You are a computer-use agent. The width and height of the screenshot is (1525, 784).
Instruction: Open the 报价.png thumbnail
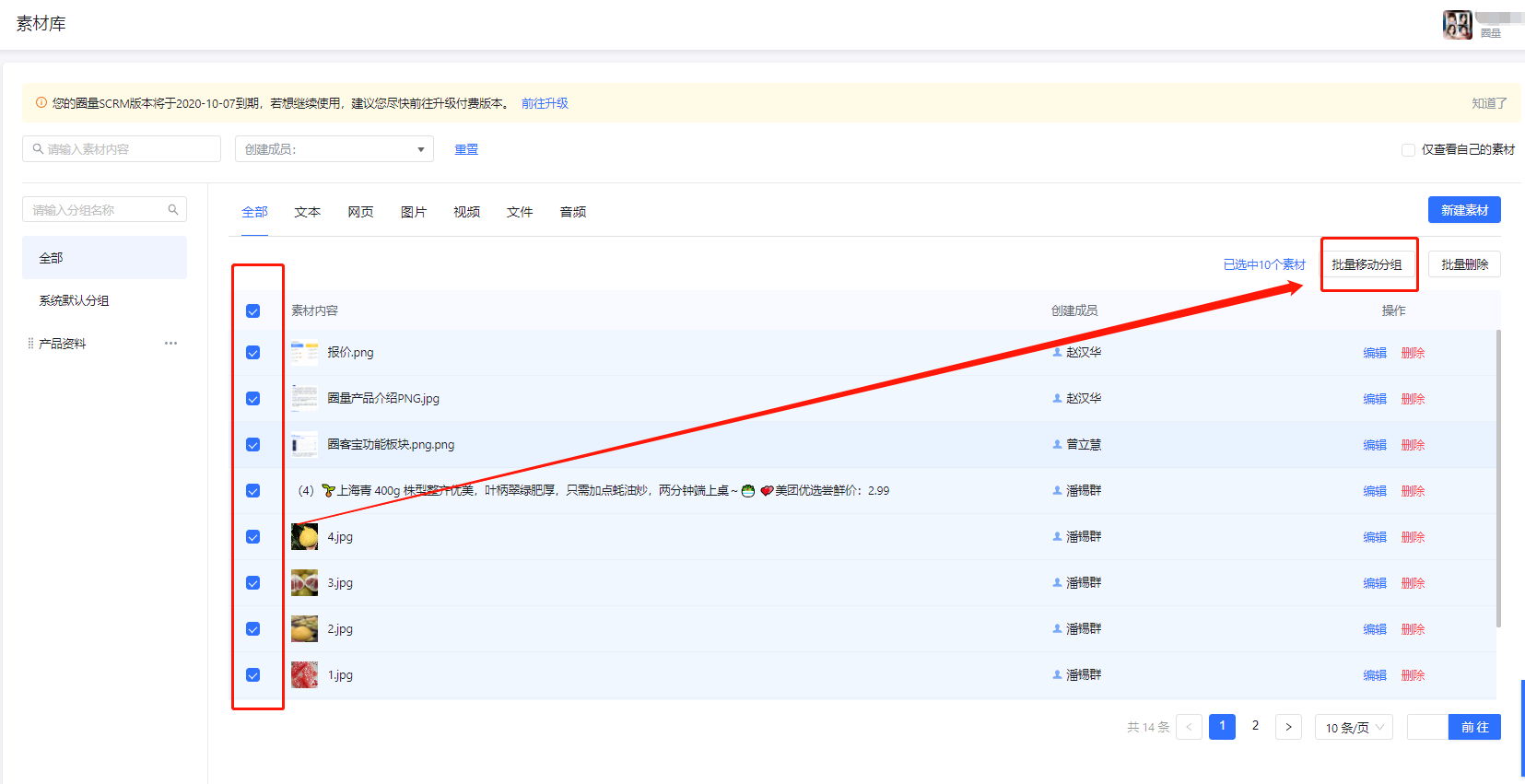(304, 353)
